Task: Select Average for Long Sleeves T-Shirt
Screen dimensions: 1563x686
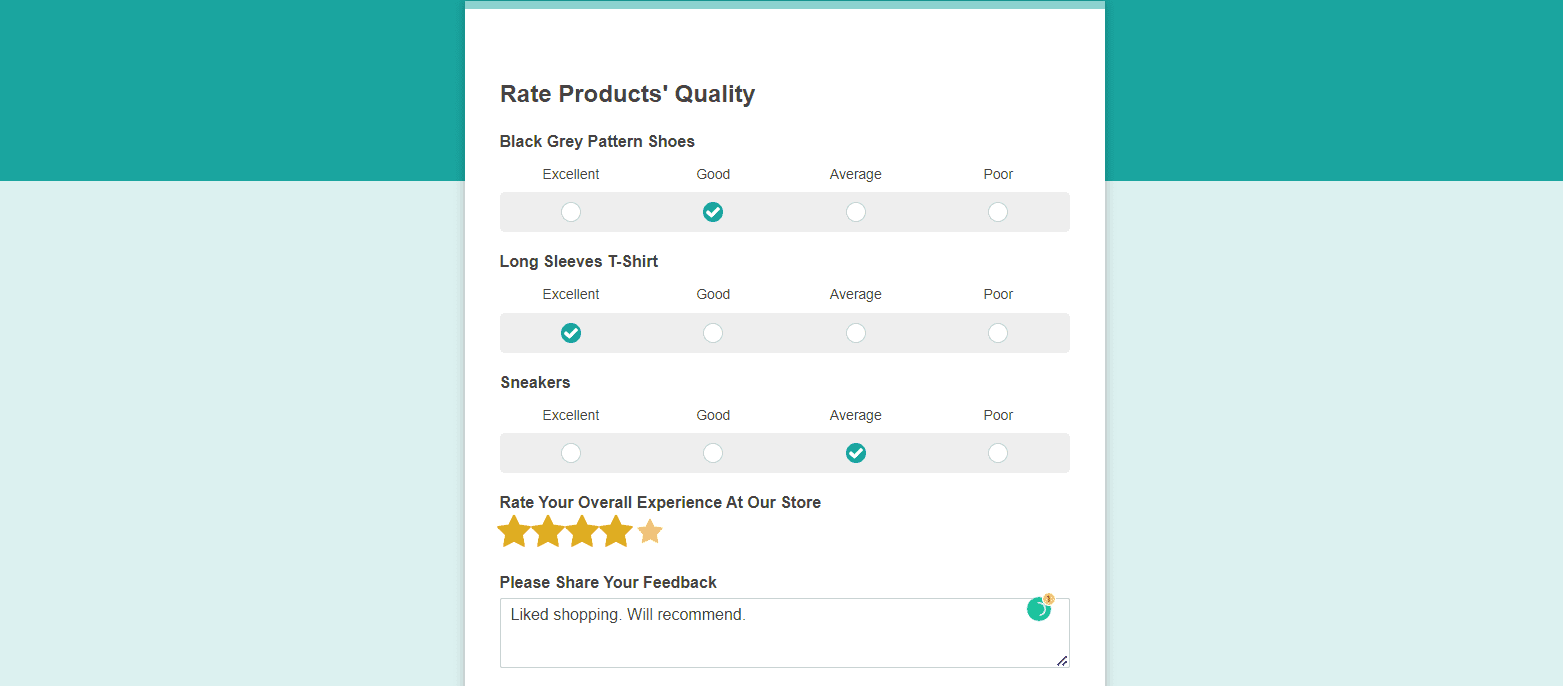Action: pyautogui.click(x=856, y=333)
